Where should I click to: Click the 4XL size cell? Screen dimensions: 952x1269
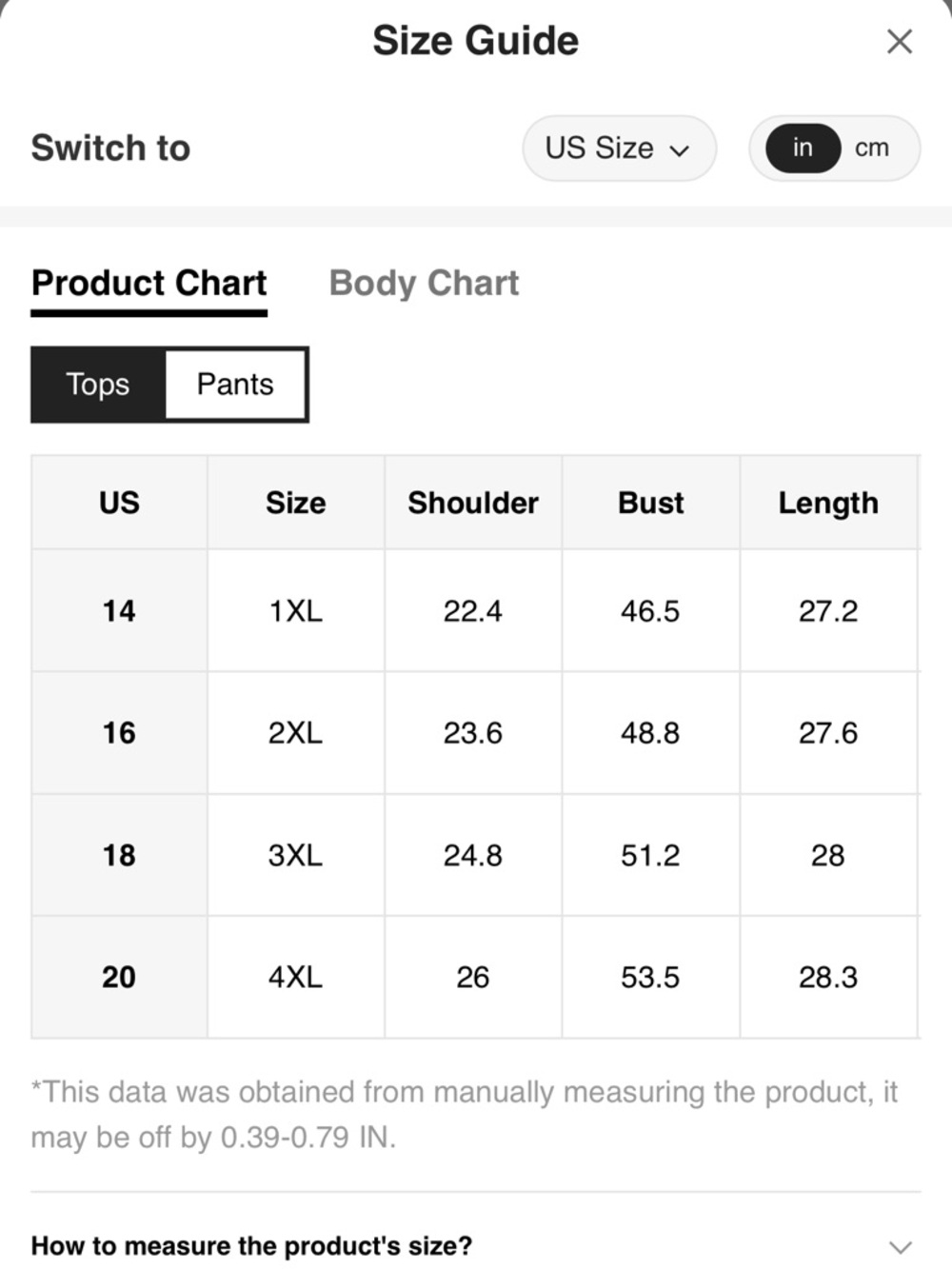pyautogui.click(x=295, y=977)
